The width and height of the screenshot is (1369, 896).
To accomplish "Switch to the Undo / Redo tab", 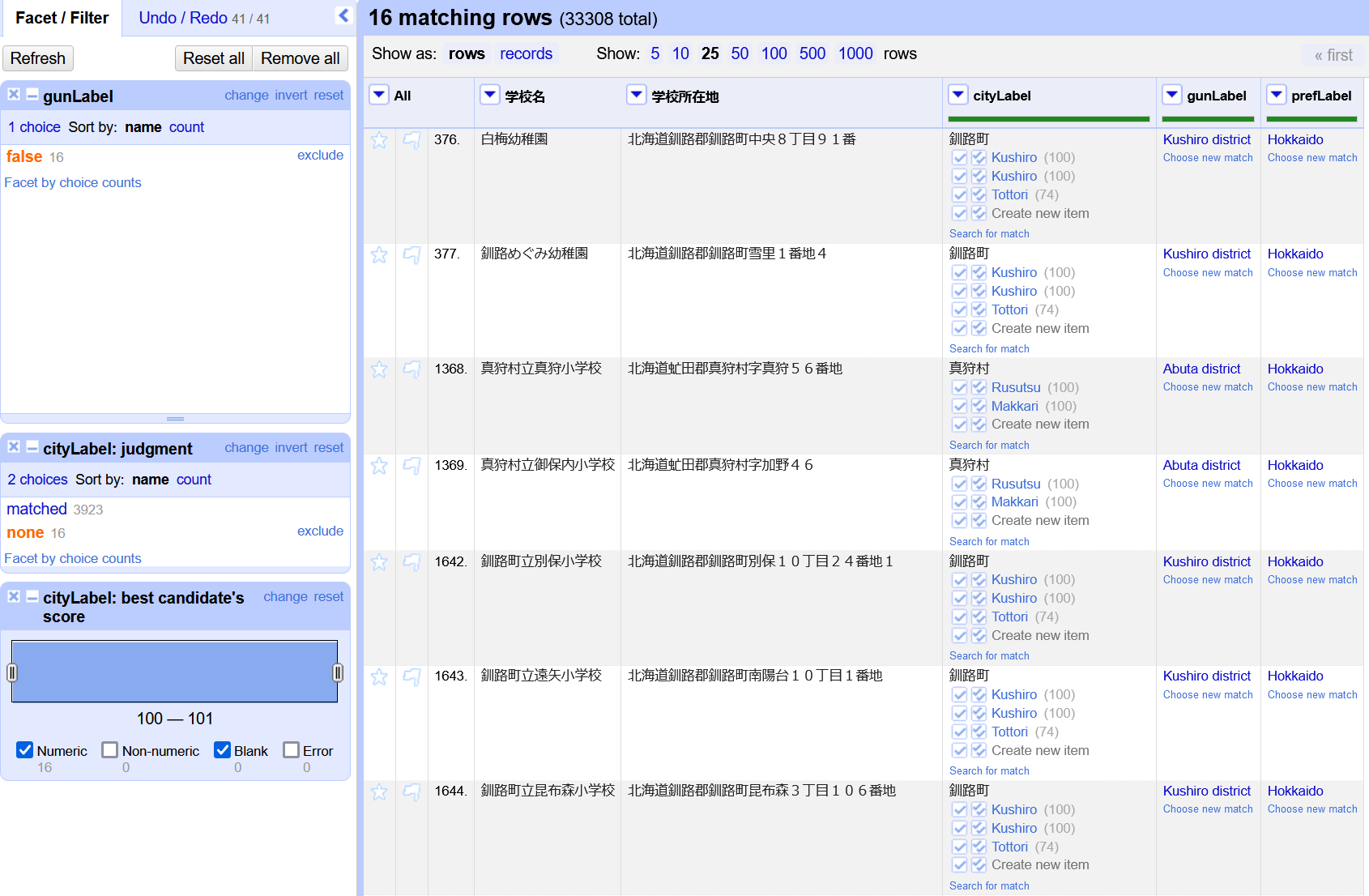I will [204, 18].
